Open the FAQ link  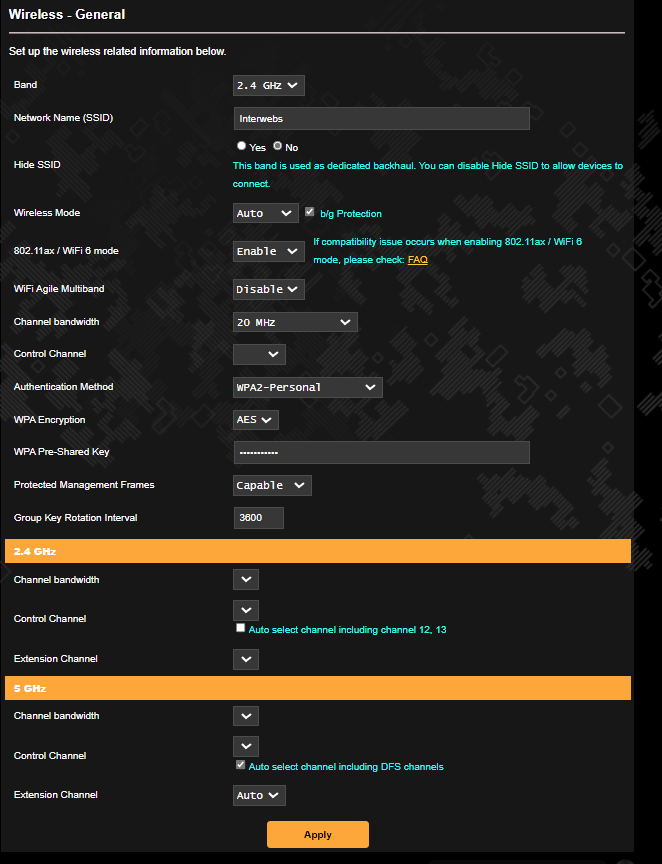[416, 259]
